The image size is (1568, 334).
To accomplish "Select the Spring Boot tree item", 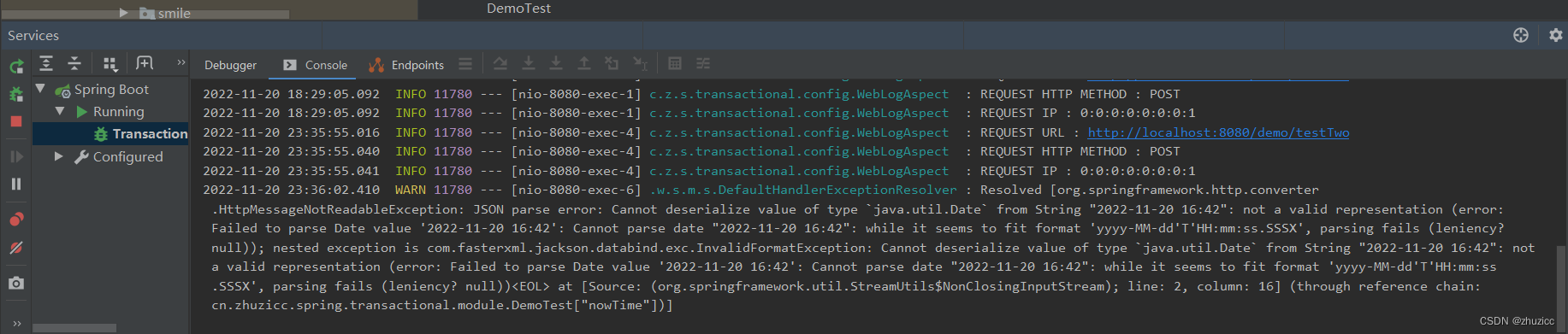I will (x=111, y=89).
